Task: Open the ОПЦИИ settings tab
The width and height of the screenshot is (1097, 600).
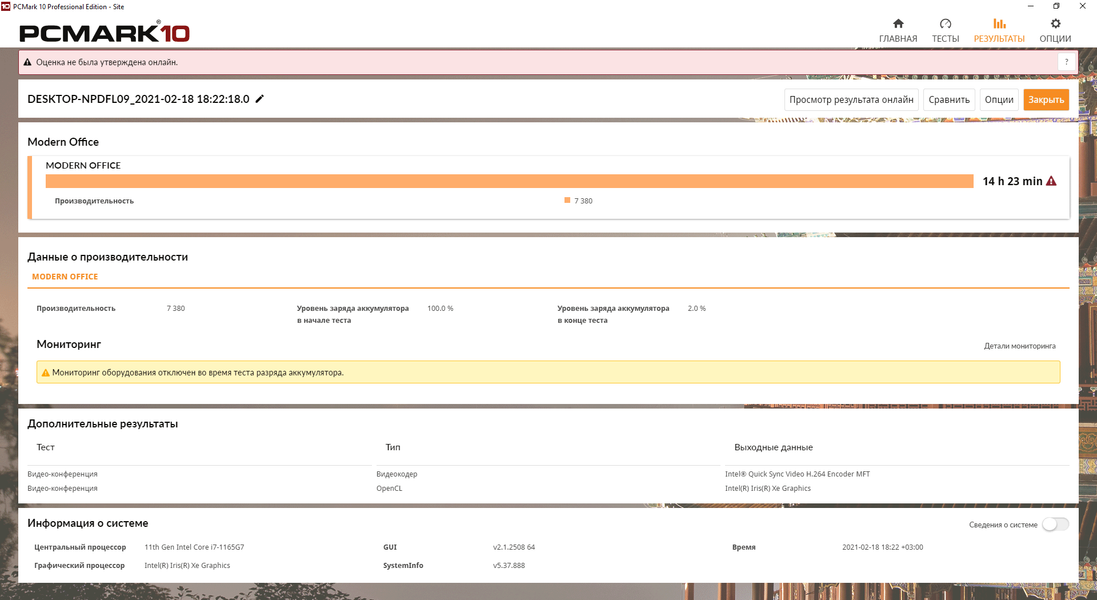Action: click(x=1055, y=31)
